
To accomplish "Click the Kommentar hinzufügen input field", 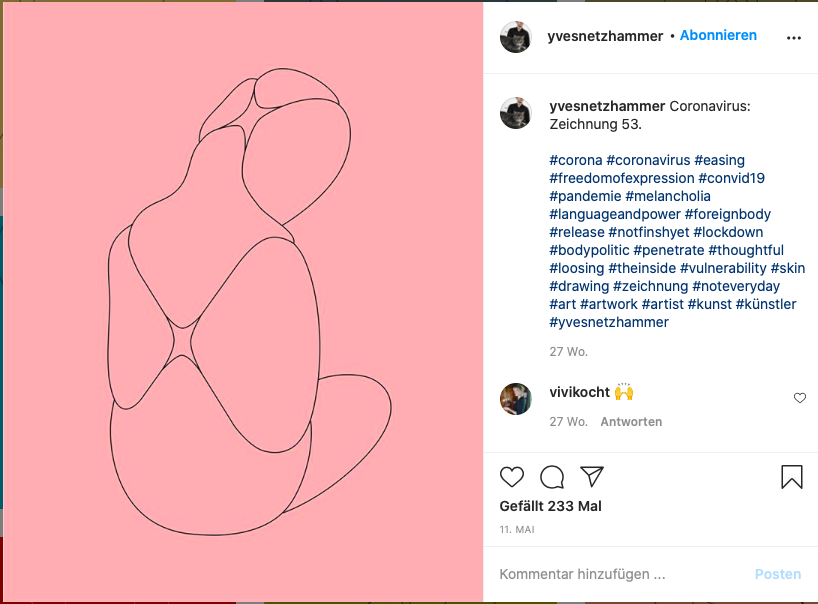I will pos(620,574).
